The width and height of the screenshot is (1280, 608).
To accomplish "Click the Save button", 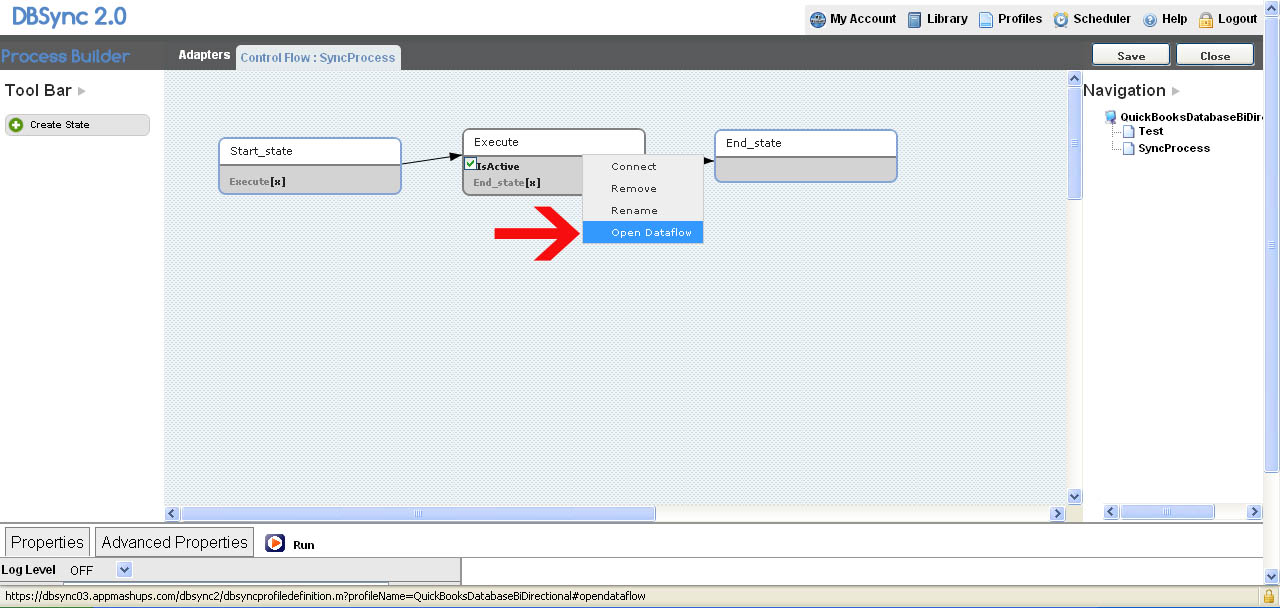I will pyautogui.click(x=1131, y=56).
